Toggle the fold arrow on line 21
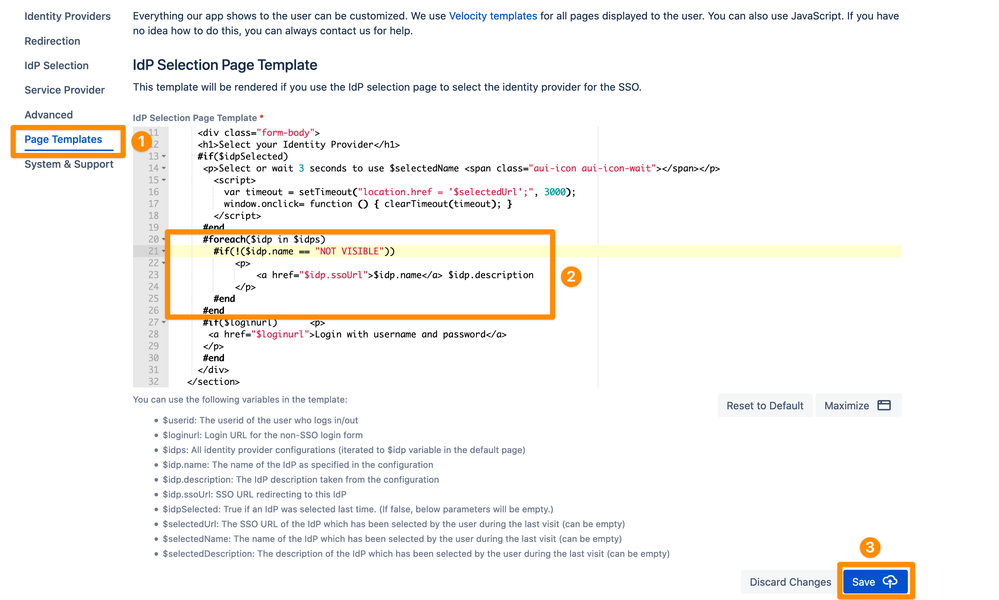The width and height of the screenshot is (999, 600). pos(164,252)
